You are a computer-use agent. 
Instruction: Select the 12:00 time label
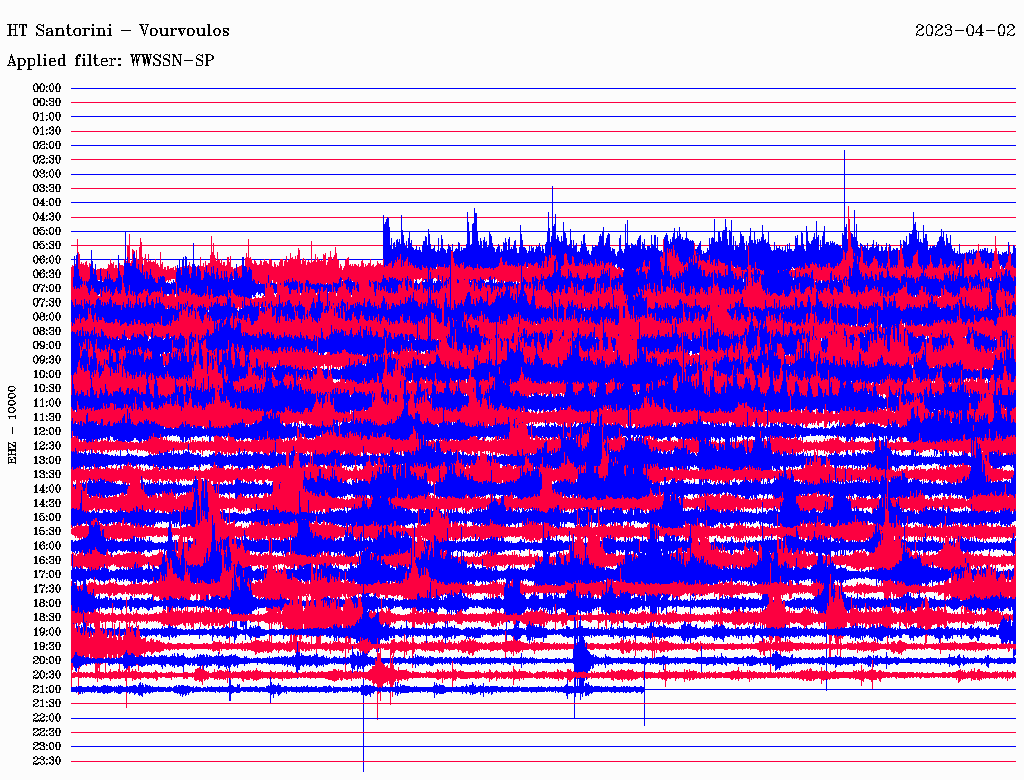click(47, 431)
